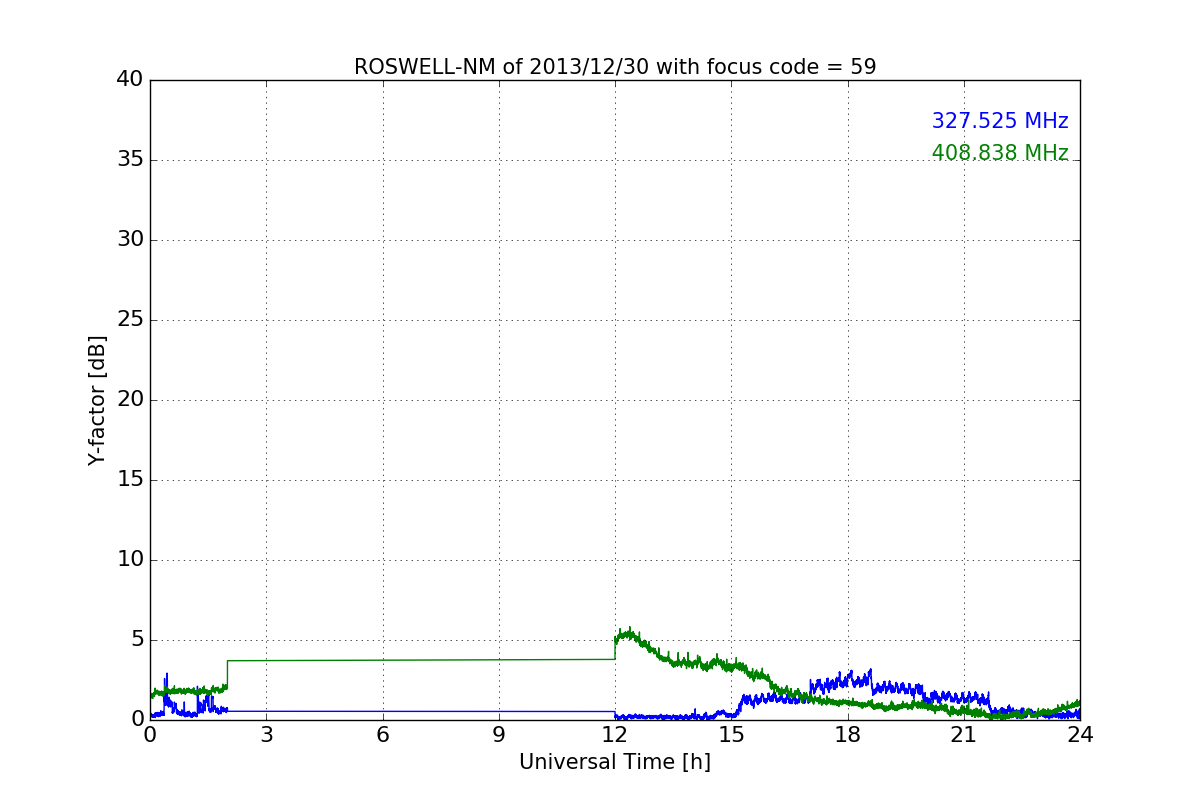This screenshot has width=1200, height=800.
Task: Click the plot title mentioning ROSWELL-NM
Action: click(x=615, y=67)
